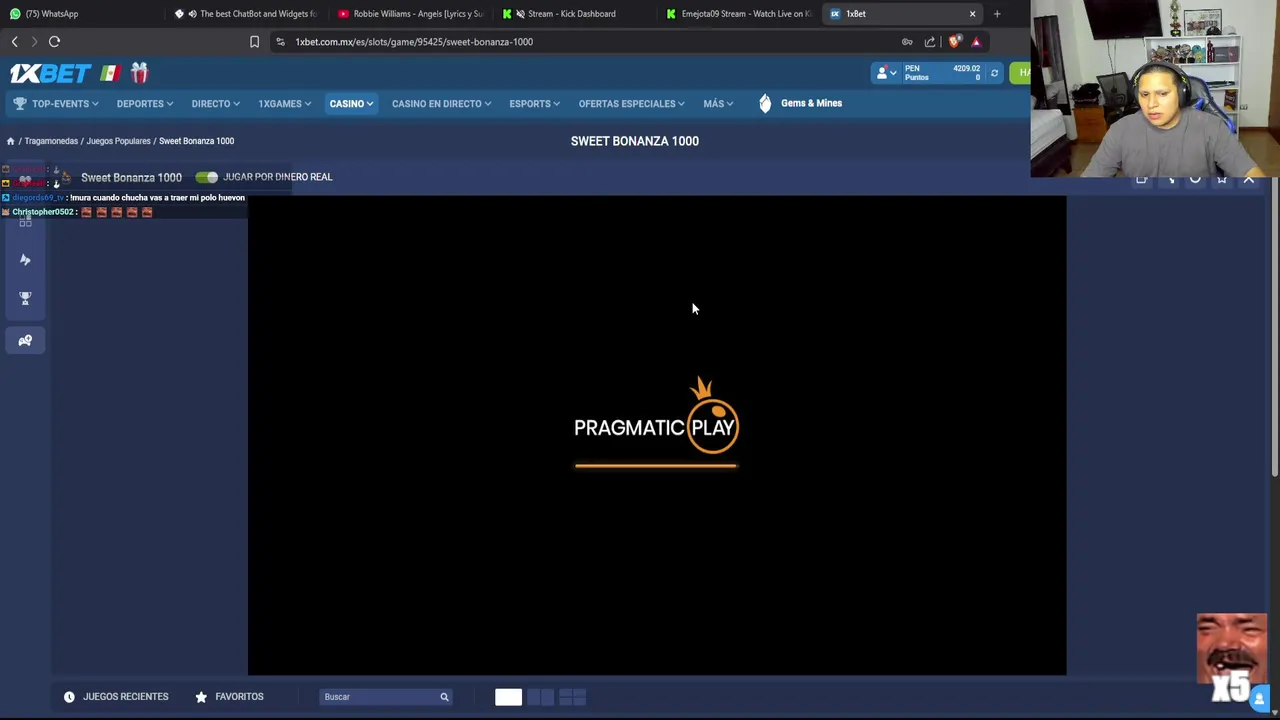Viewport: 1280px width, 720px height.
Task: Switch to the Robbie Williams Angels tab
Action: 410,14
